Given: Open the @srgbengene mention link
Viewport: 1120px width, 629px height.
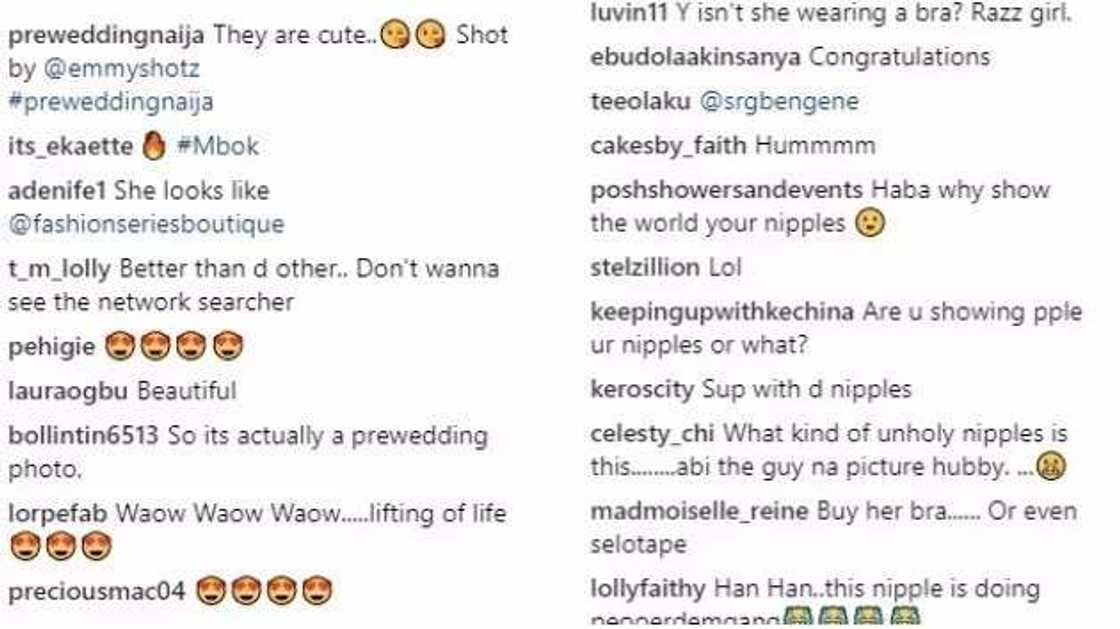Looking at the screenshot, I should pos(779,101).
